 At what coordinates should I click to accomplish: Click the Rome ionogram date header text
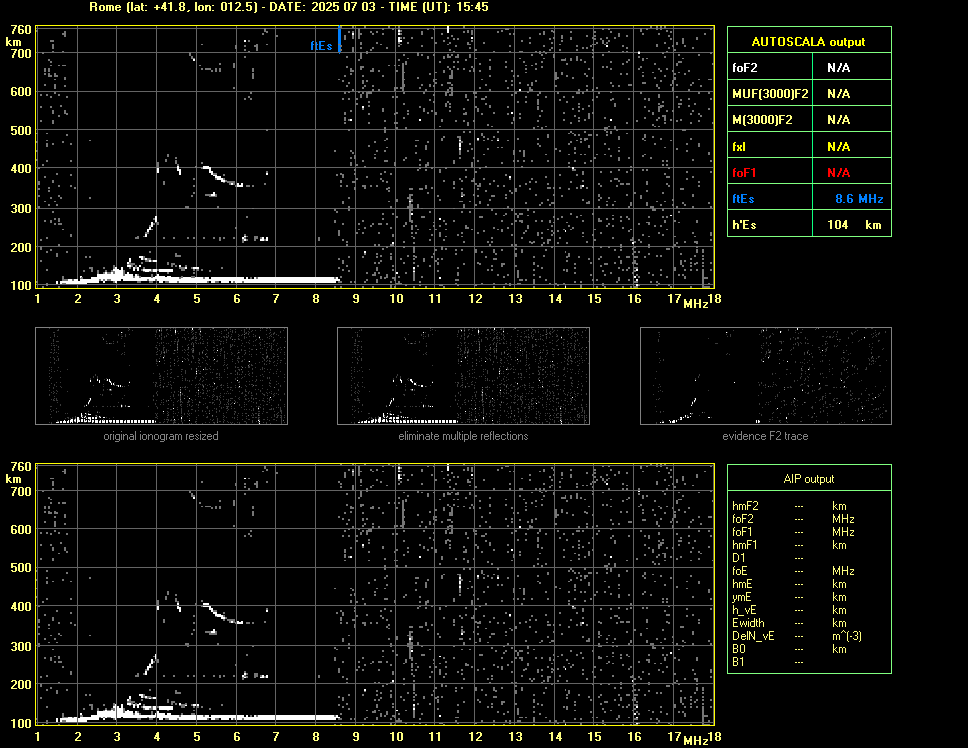(288, 7)
